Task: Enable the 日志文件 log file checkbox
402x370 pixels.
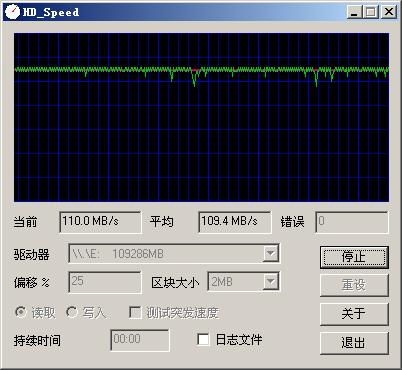Action: [203, 339]
